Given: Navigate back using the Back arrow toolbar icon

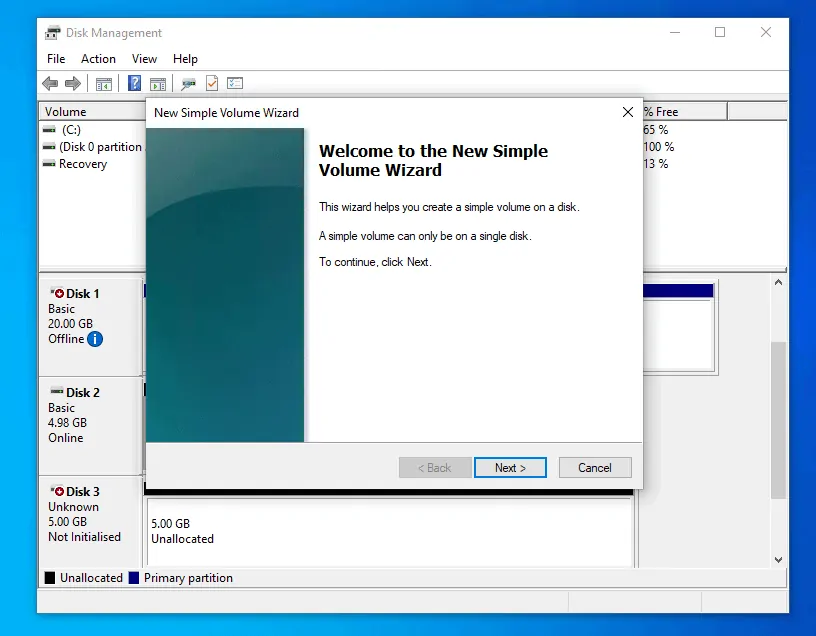Looking at the screenshot, I should [x=50, y=83].
